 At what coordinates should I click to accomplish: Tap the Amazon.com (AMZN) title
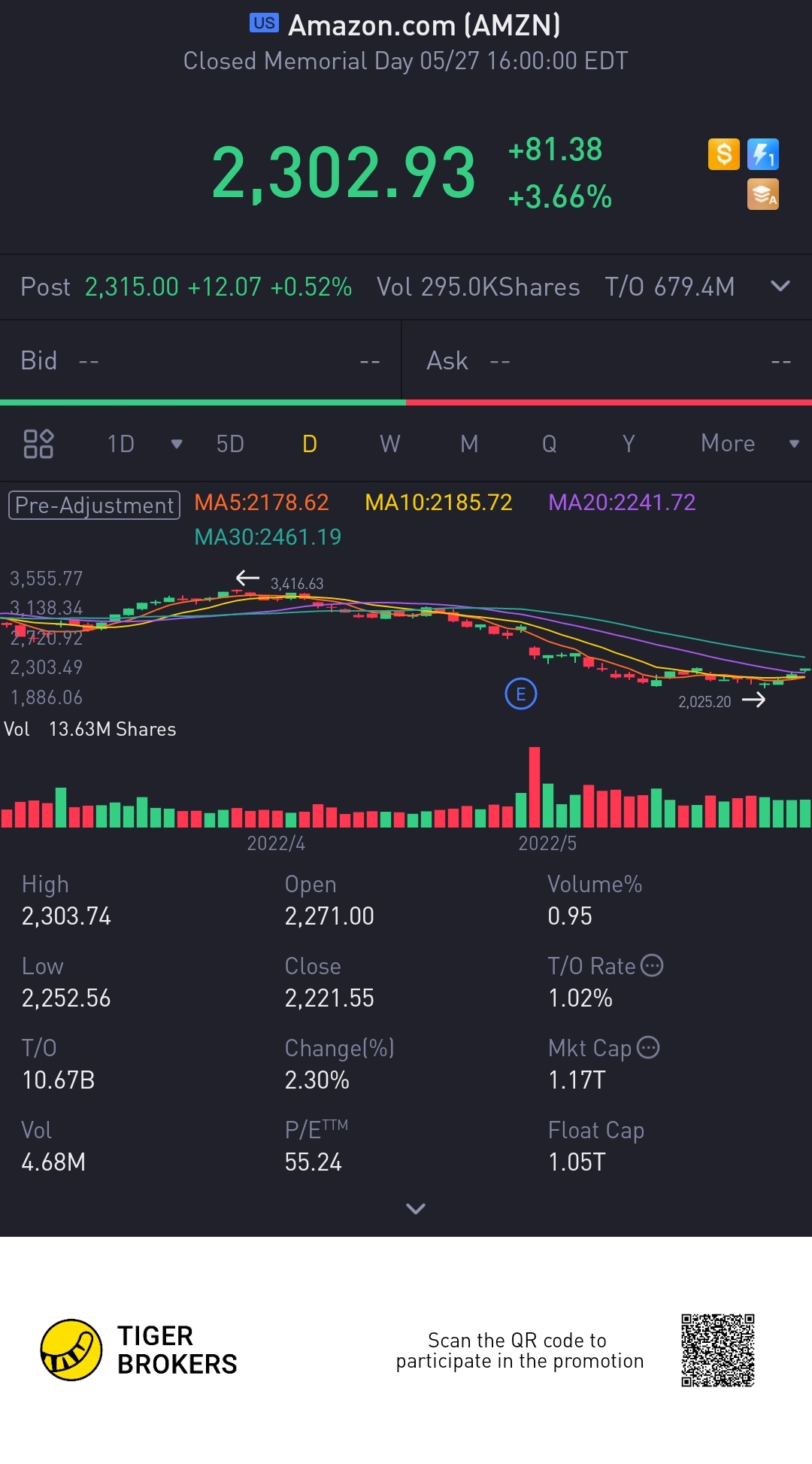click(x=425, y=26)
